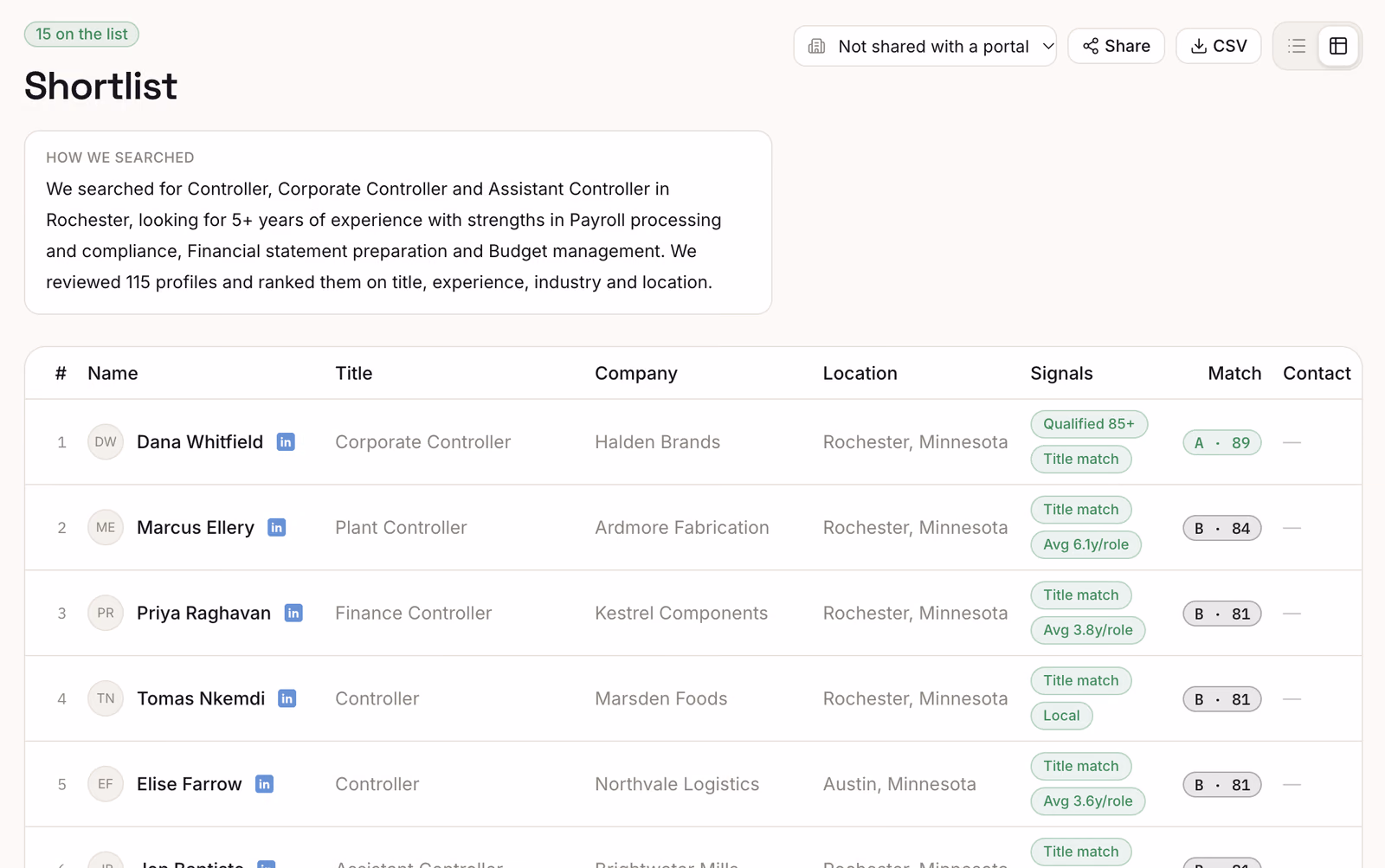Switch to list view

click(x=1297, y=46)
